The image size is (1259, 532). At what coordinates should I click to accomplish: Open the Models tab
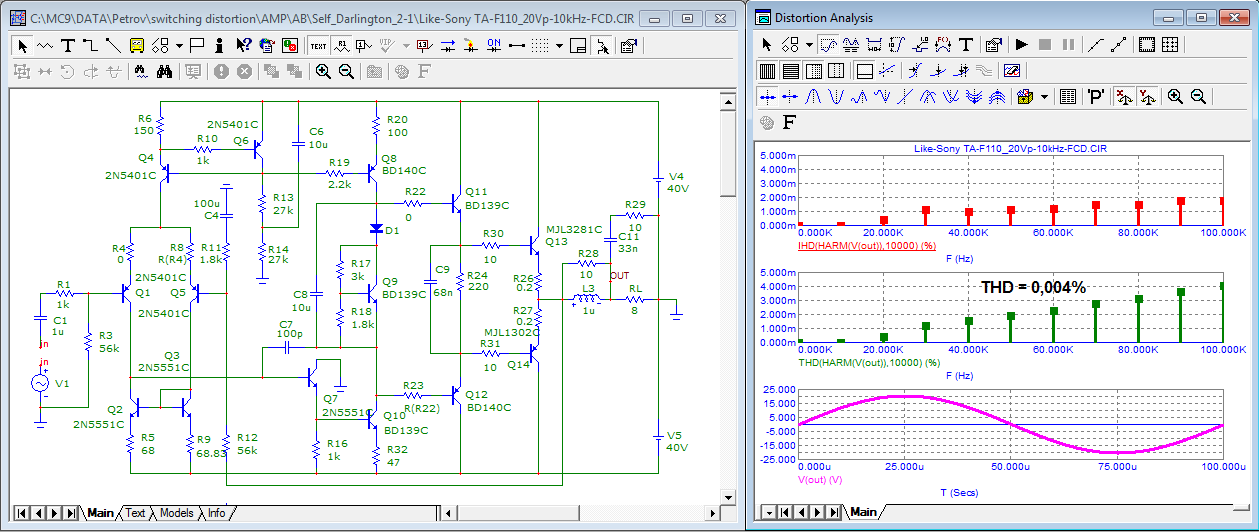click(176, 513)
